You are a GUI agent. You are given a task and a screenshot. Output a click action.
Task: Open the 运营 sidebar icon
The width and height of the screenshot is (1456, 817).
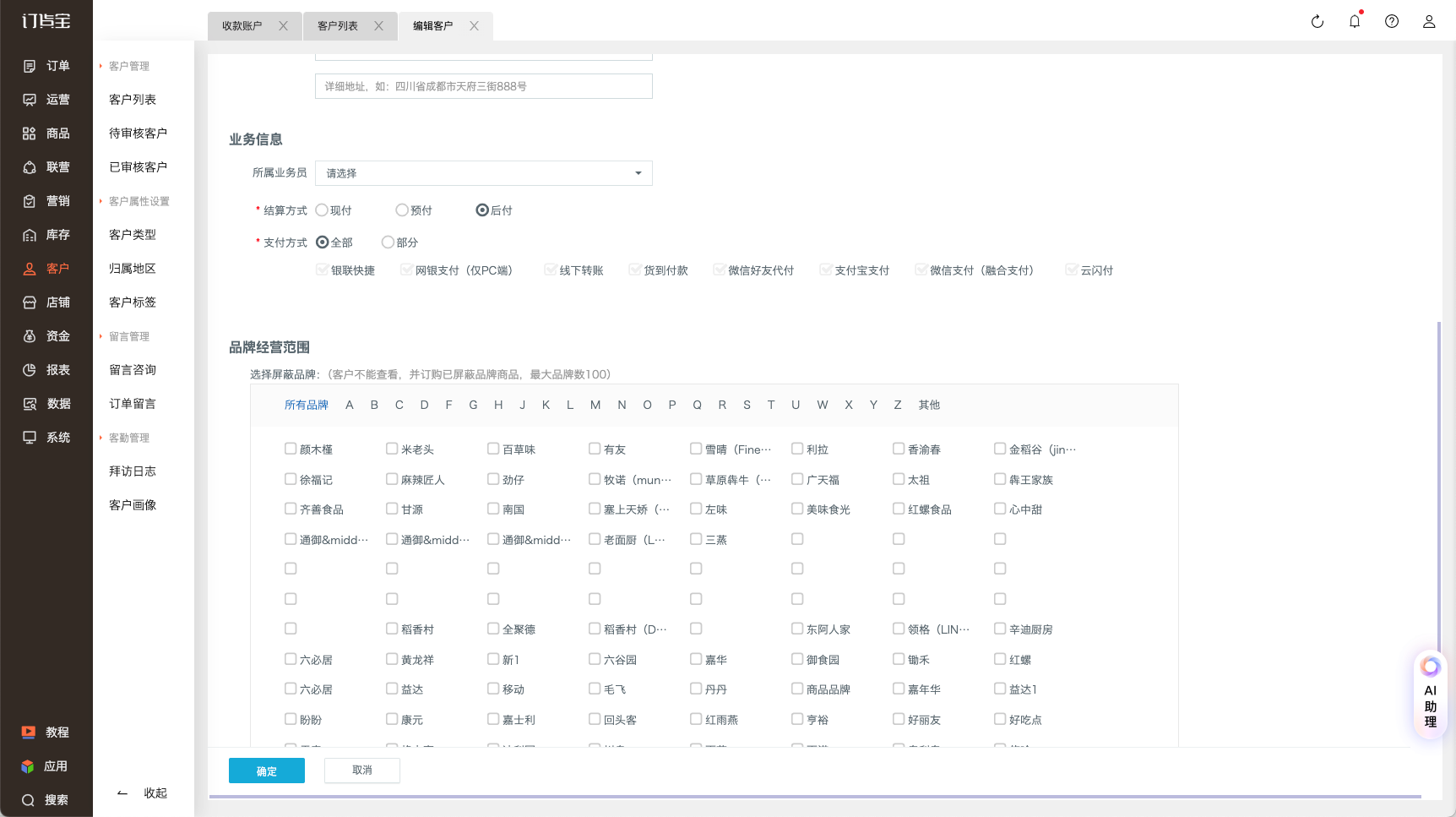click(30, 100)
